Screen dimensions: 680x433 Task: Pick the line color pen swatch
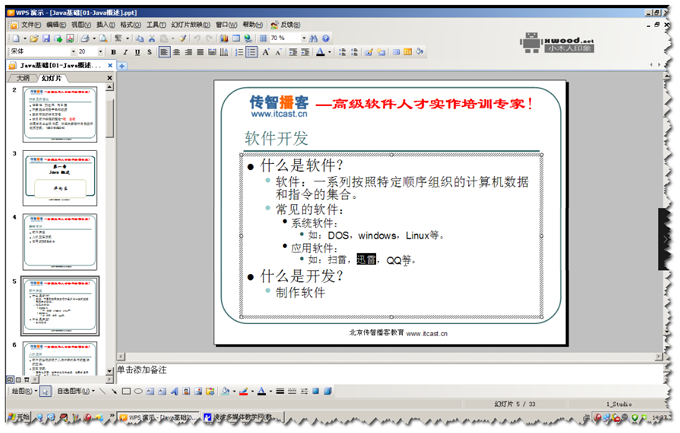tap(244, 391)
